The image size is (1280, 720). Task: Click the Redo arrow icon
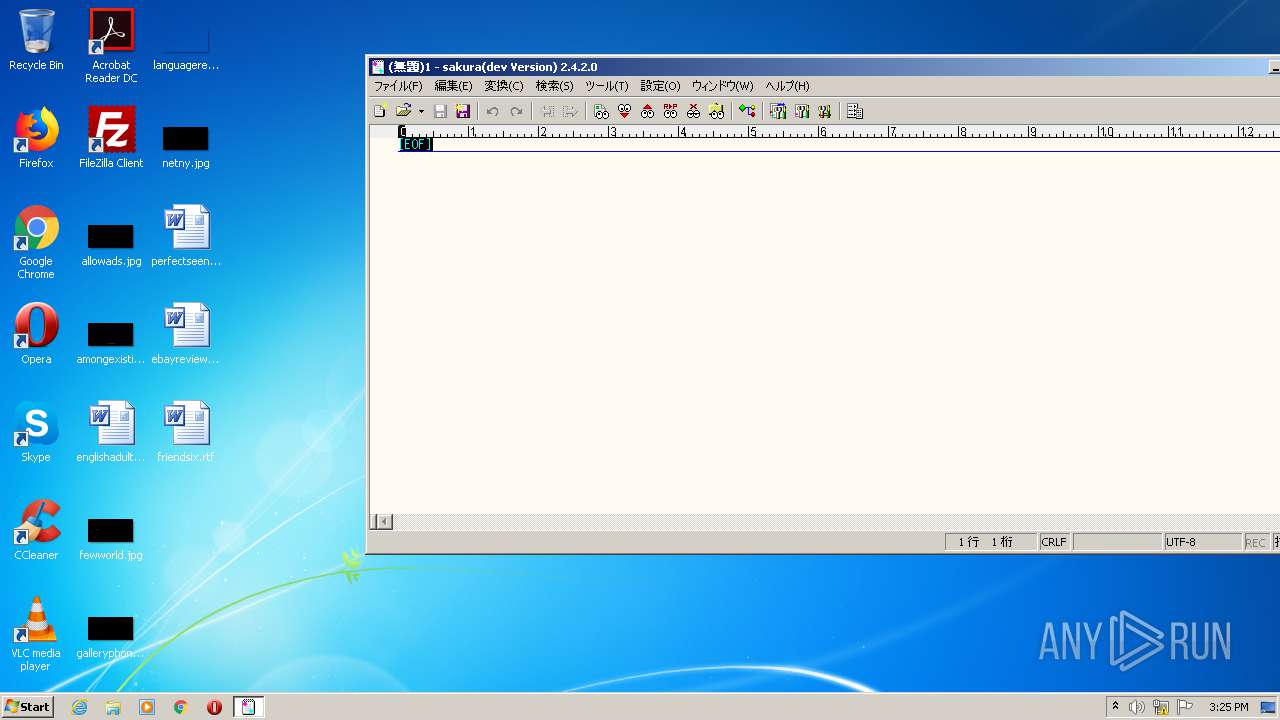[x=516, y=111]
